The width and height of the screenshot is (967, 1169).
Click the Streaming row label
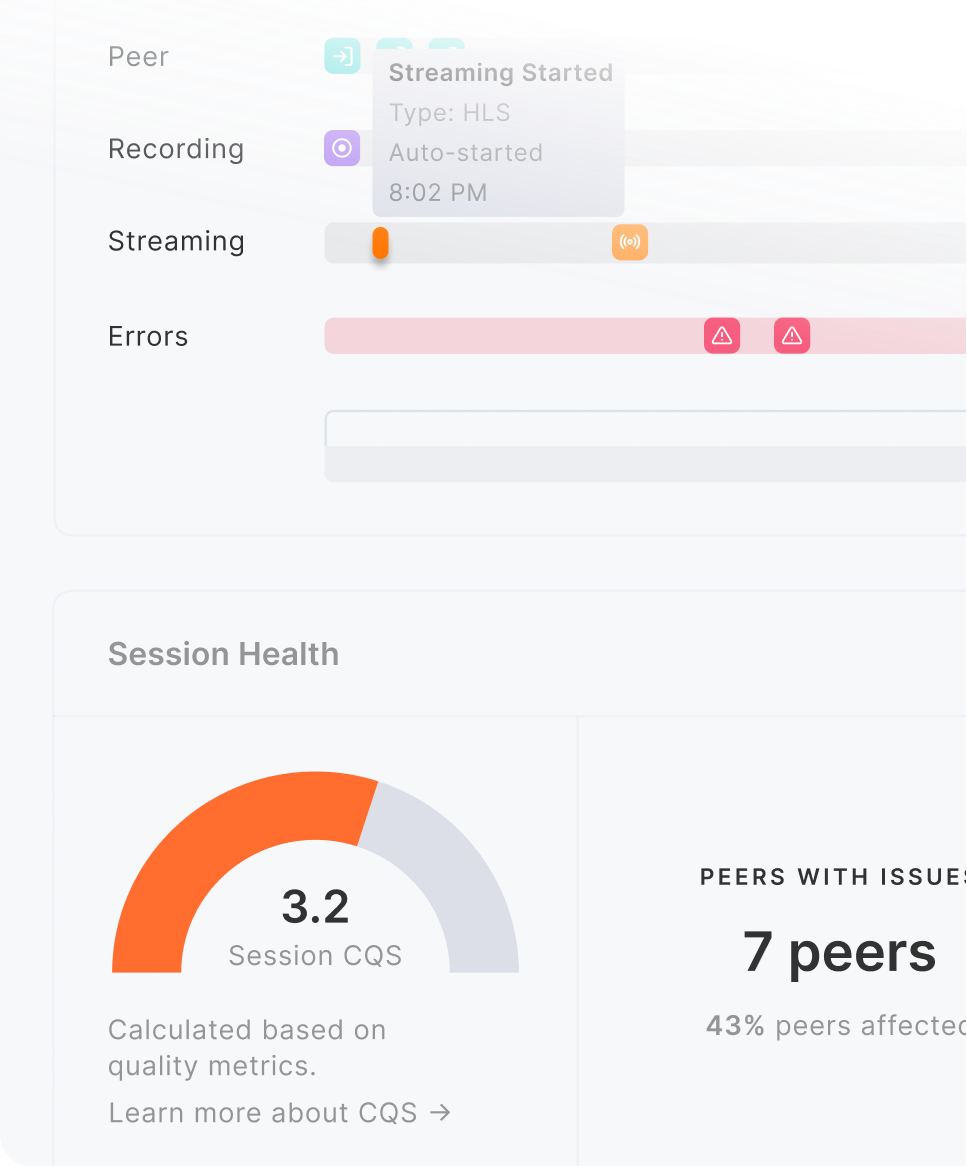(176, 242)
